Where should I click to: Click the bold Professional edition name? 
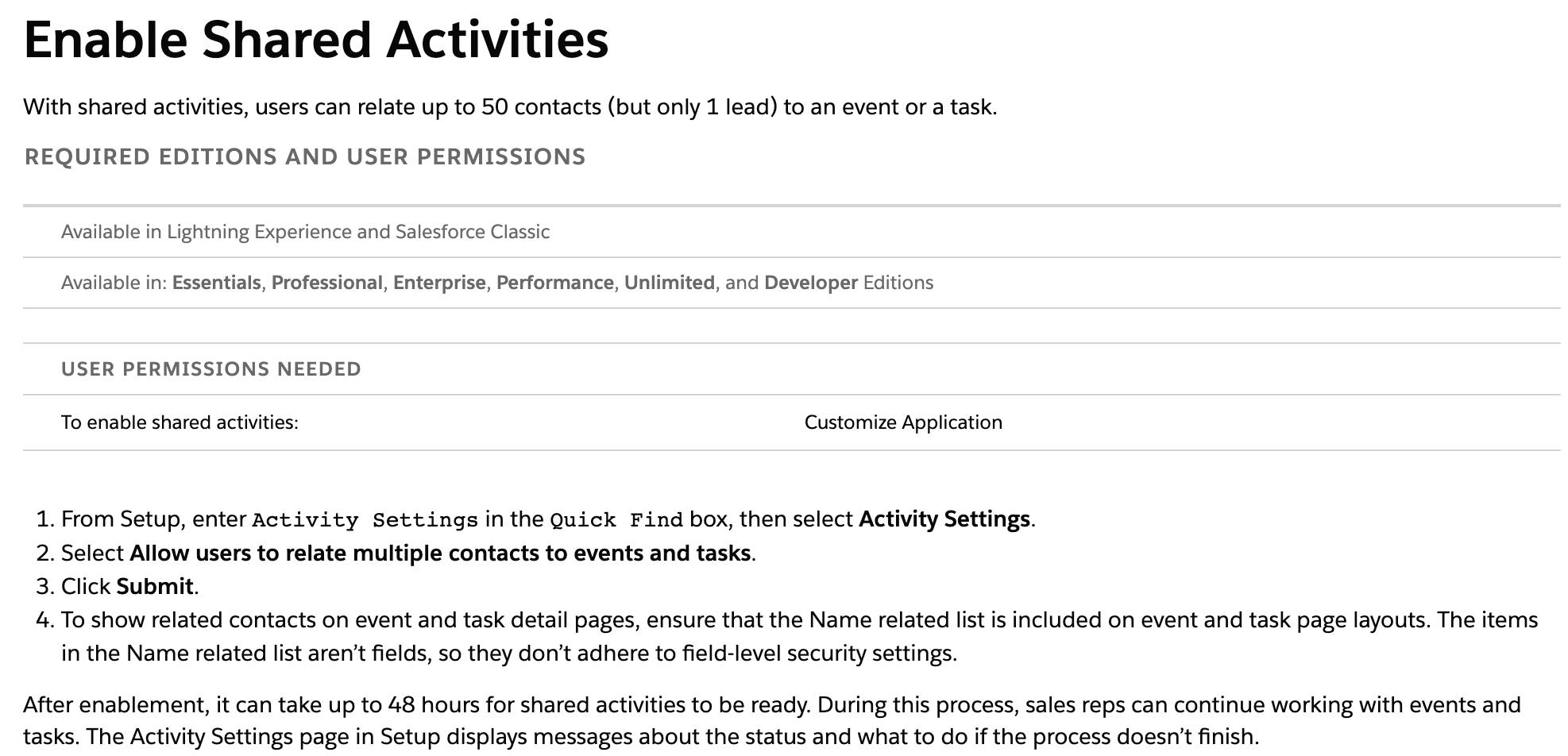click(326, 283)
